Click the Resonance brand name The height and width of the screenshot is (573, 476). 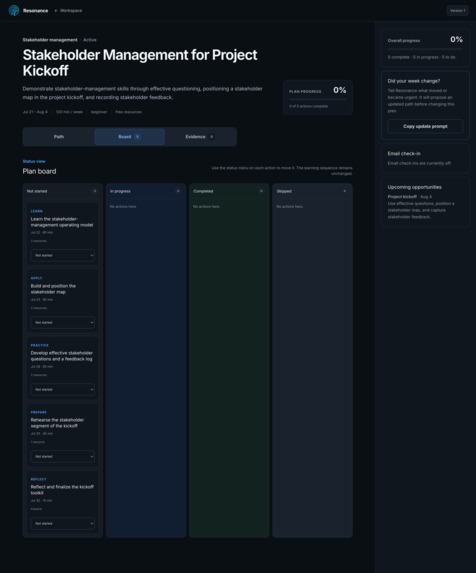(35, 11)
